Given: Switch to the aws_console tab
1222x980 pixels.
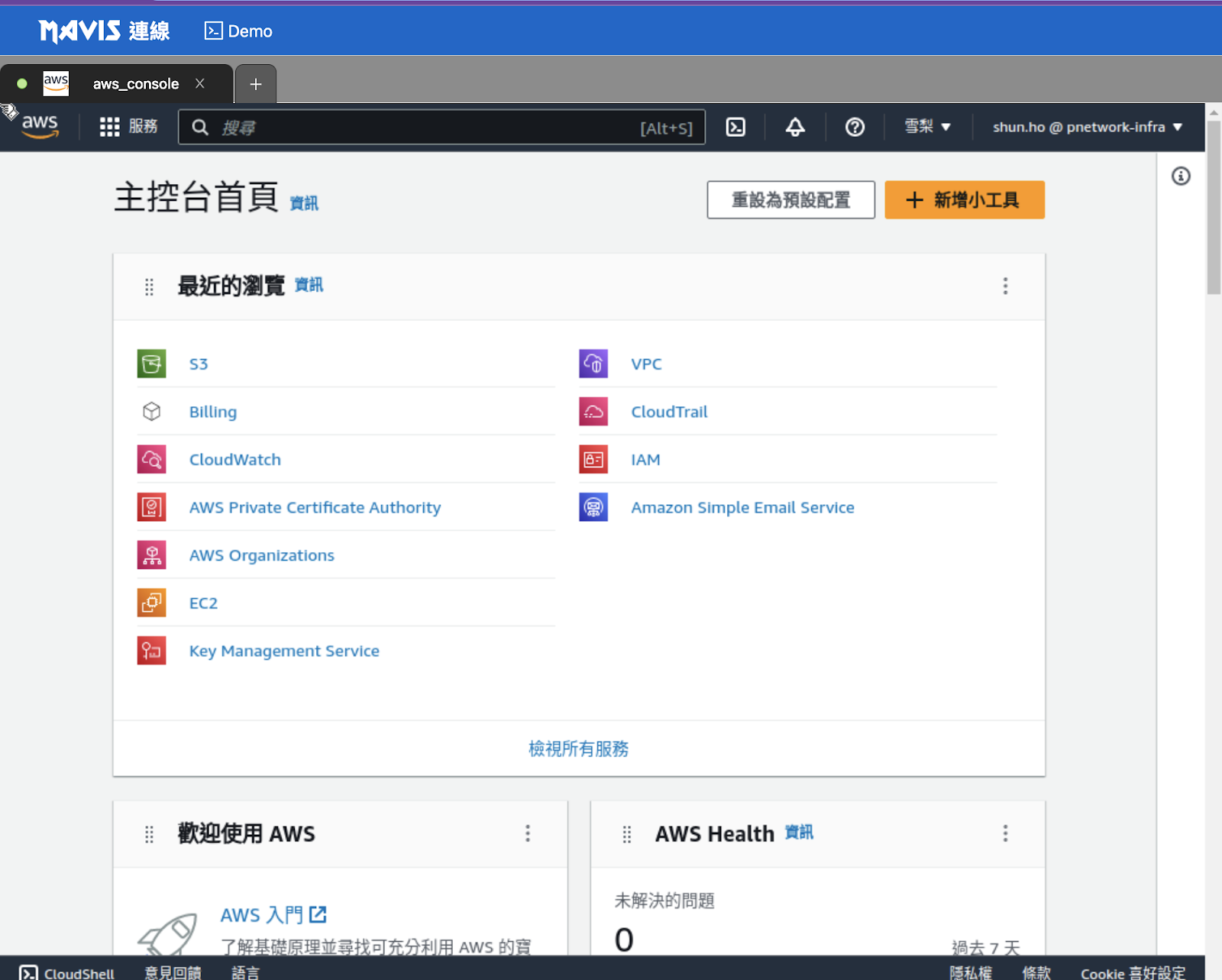Looking at the screenshot, I should (x=135, y=84).
